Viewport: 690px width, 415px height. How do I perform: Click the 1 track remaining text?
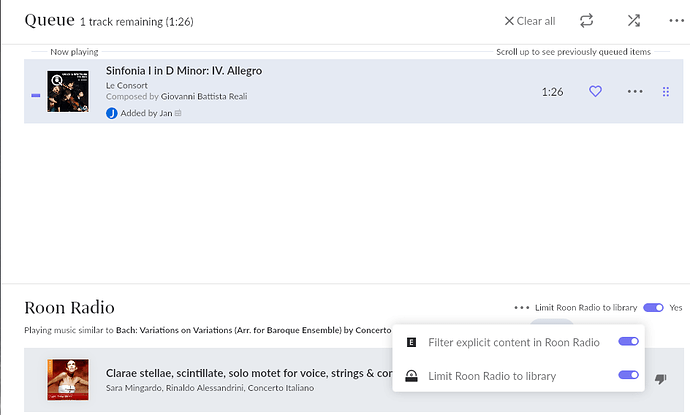coord(137,22)
